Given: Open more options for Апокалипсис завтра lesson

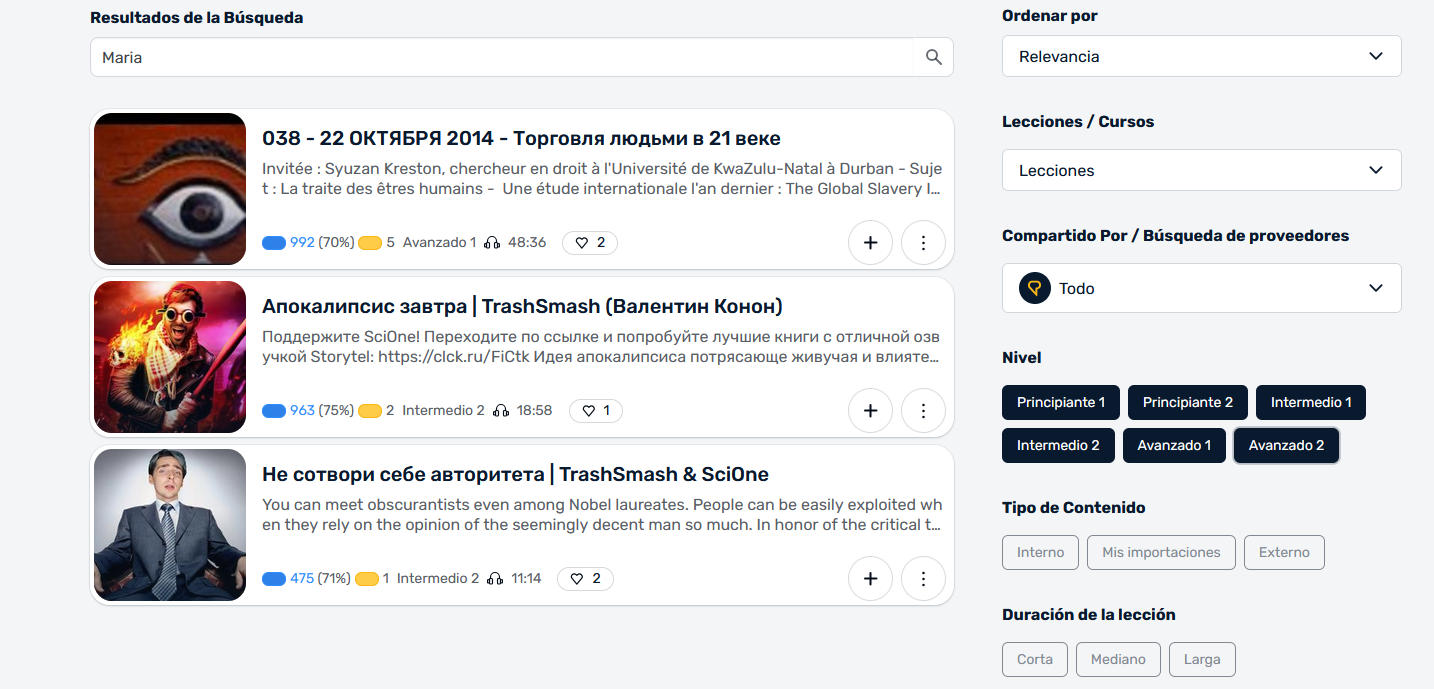Looking at the screenshot, I should click(x=923, y=411).
